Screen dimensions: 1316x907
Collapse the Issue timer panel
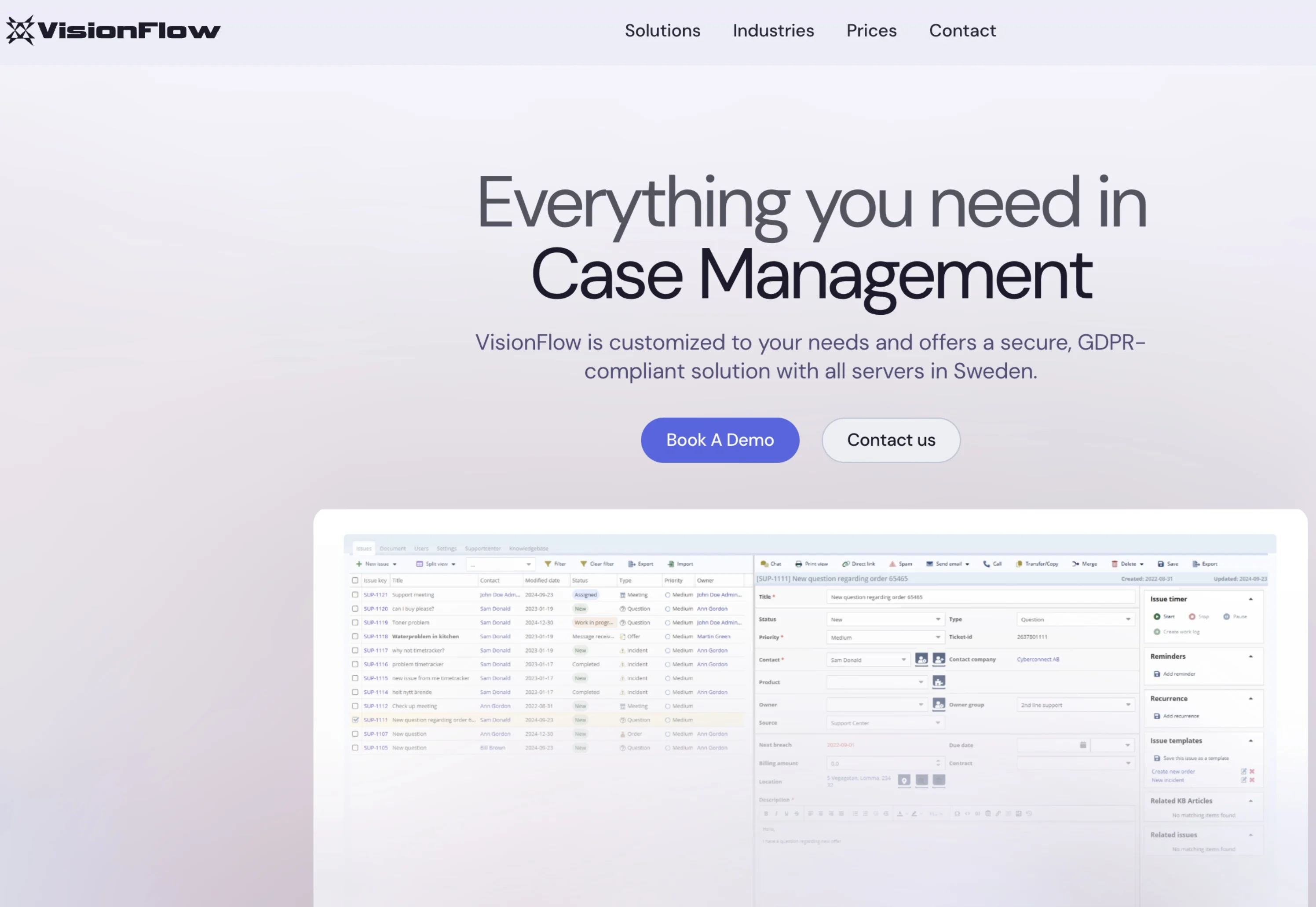coord(1250,599)
